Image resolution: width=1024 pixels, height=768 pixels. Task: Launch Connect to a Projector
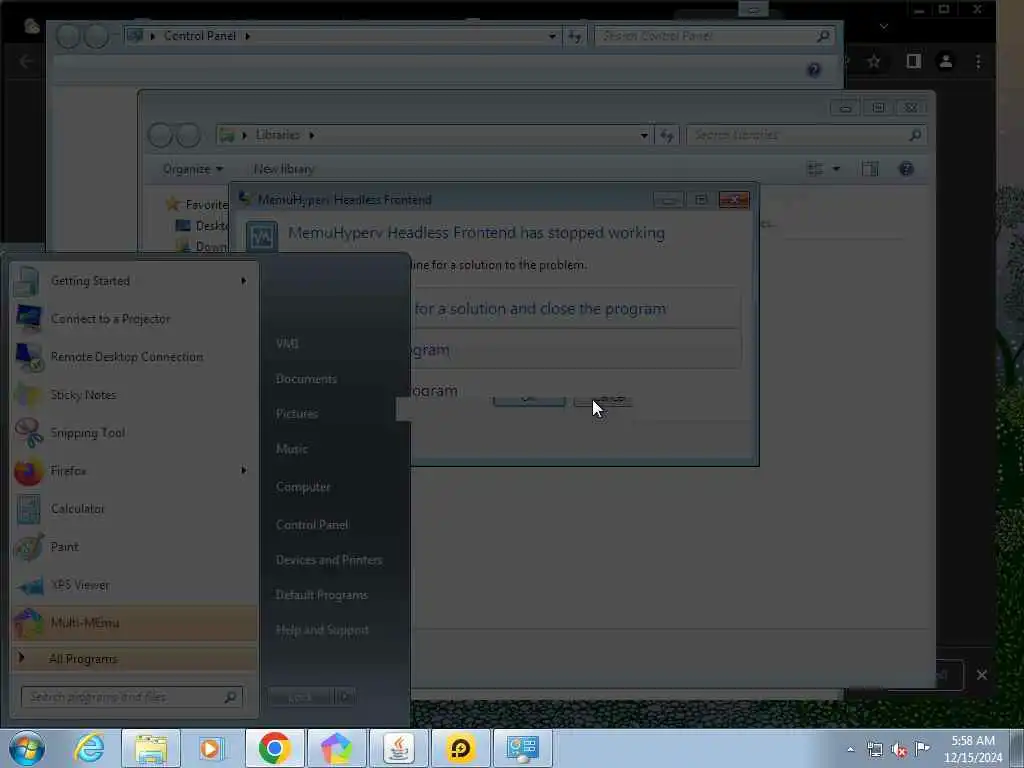click(134, 319)
